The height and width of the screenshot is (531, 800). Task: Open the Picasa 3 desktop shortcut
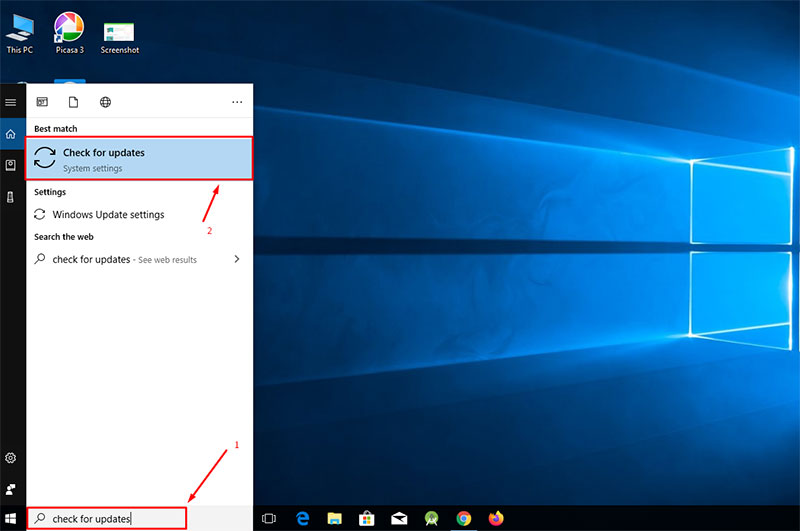click(x=69, y=33)
